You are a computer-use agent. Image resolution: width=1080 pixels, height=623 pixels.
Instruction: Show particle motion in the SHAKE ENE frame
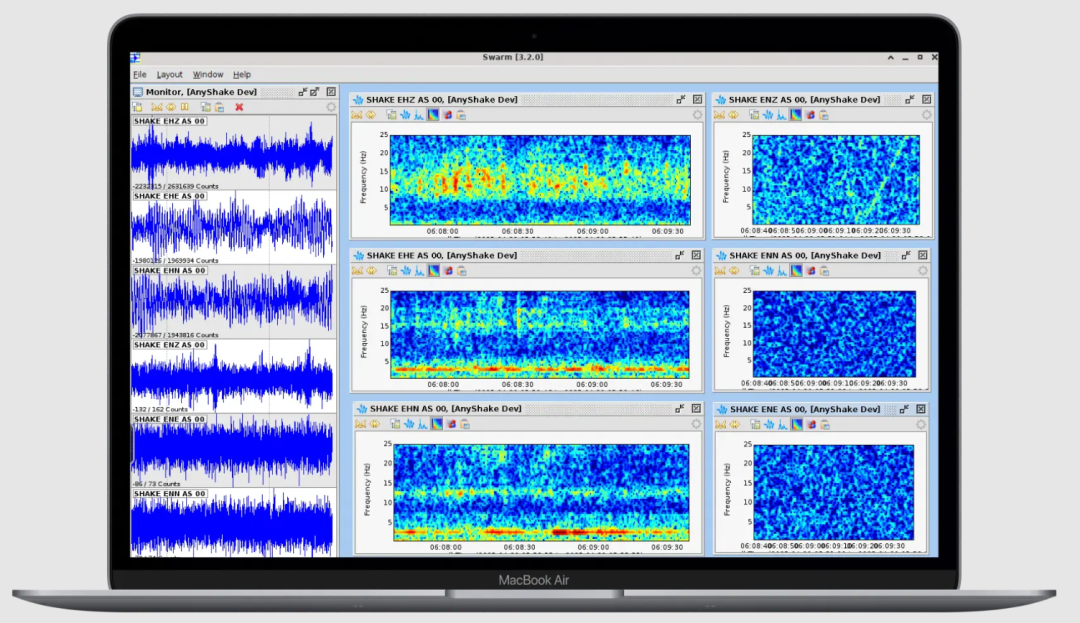(811, 425)
